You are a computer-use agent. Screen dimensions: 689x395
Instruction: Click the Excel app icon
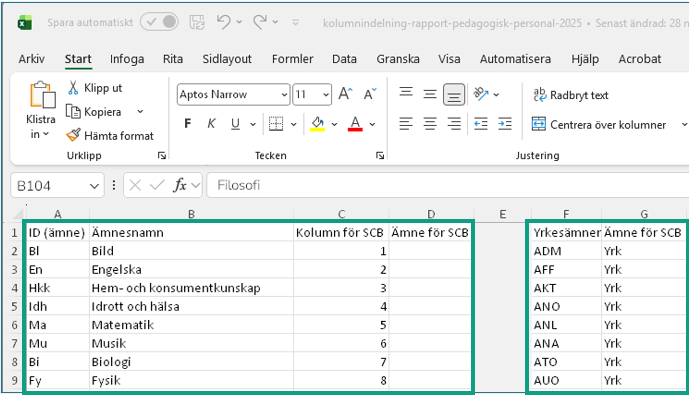point(25,22)
